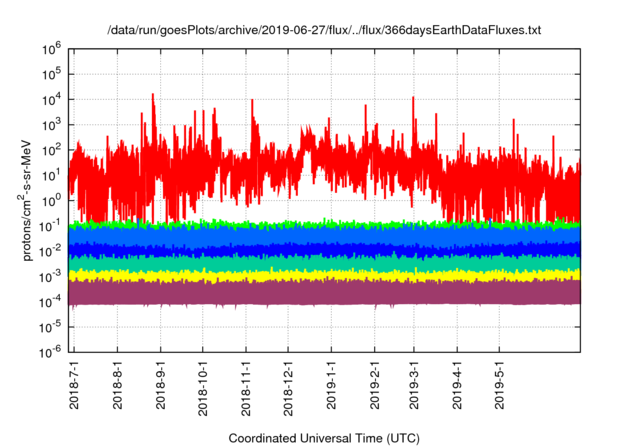Click the y-axis label 10^5
The image size is (640, 448).
pos(51,75)
